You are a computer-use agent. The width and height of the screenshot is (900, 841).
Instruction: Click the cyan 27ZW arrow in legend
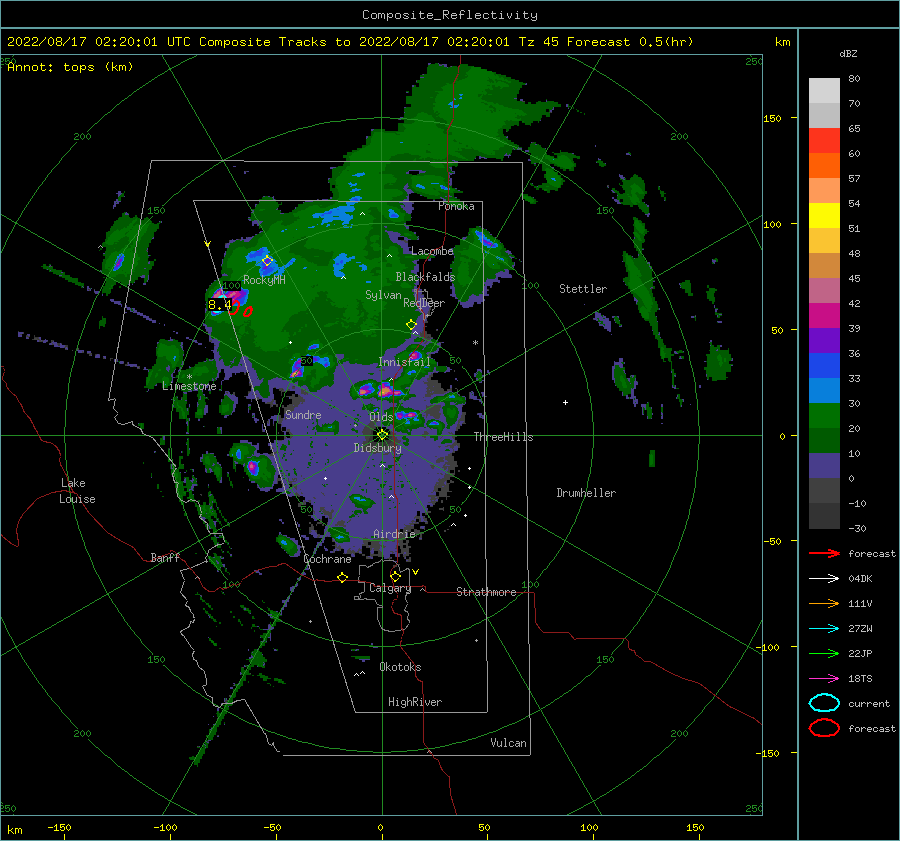824,629
